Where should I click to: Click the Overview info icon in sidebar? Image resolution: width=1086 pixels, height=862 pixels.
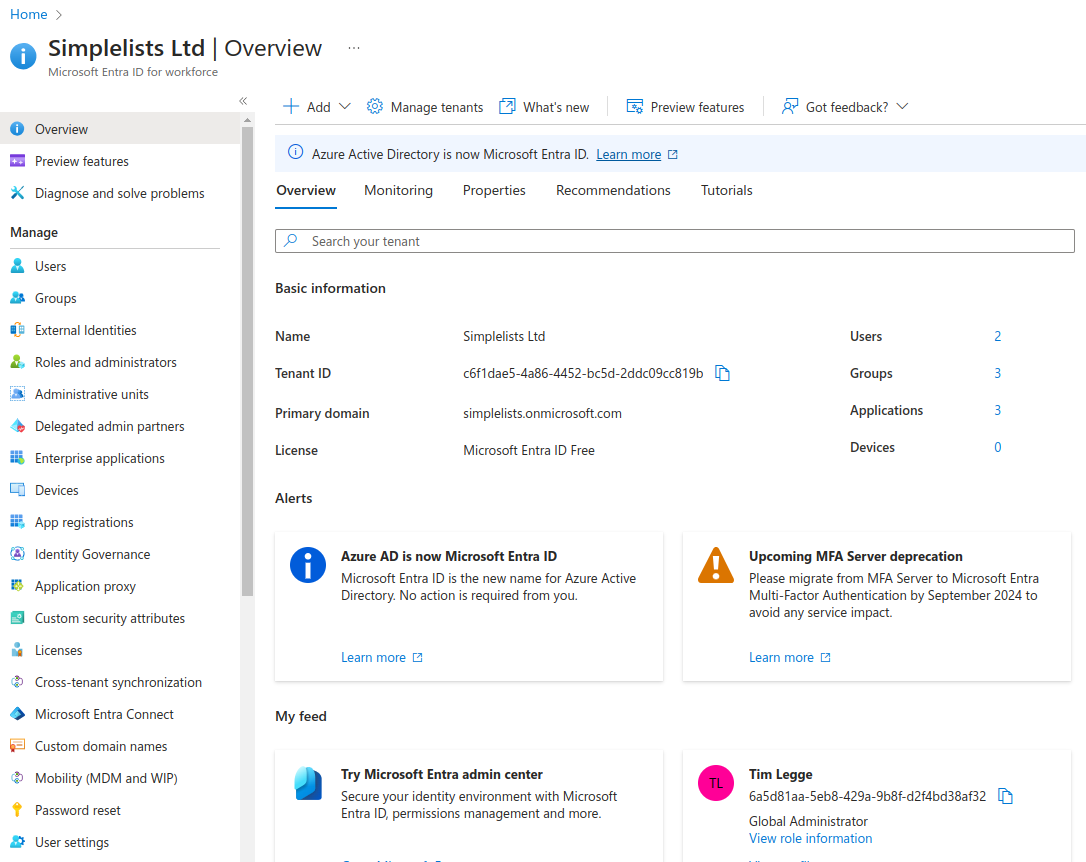point(17,129)
